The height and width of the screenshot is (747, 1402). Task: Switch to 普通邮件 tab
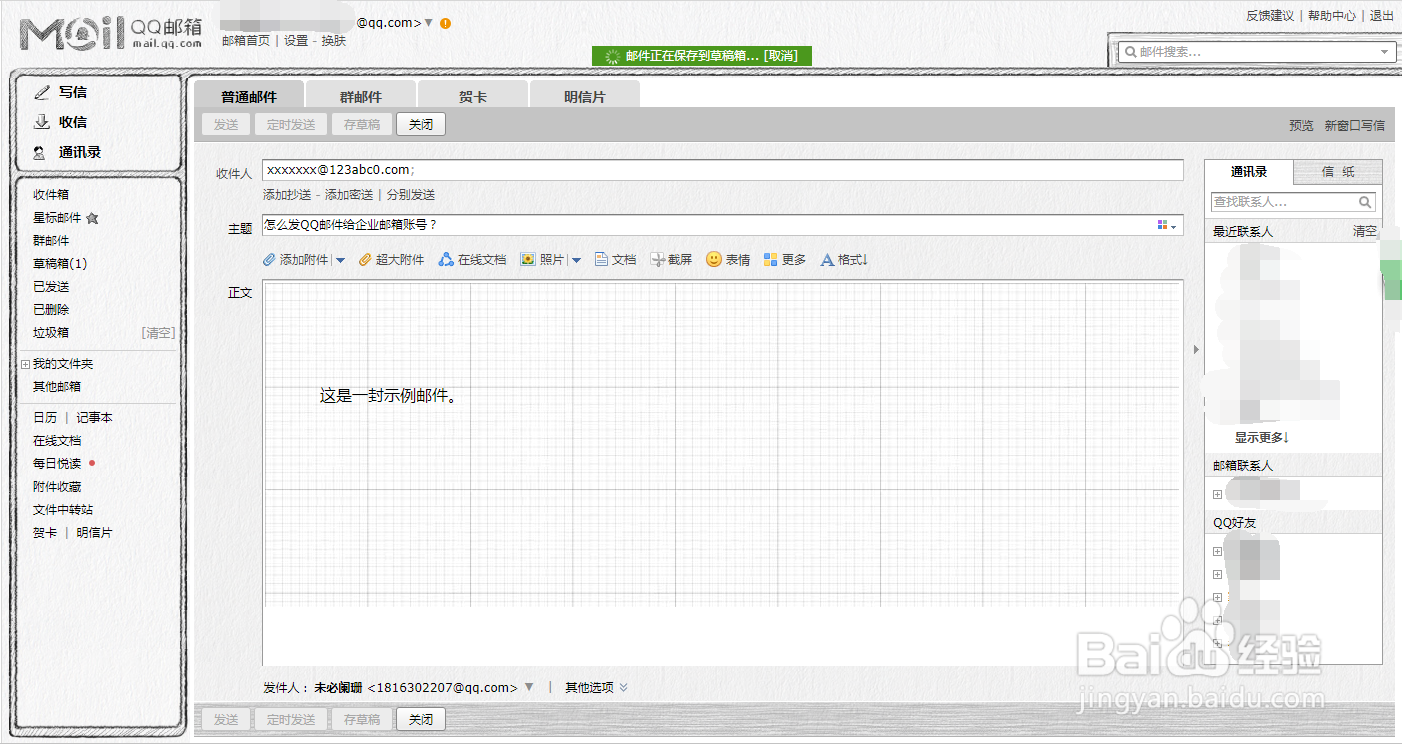(248, 95)
